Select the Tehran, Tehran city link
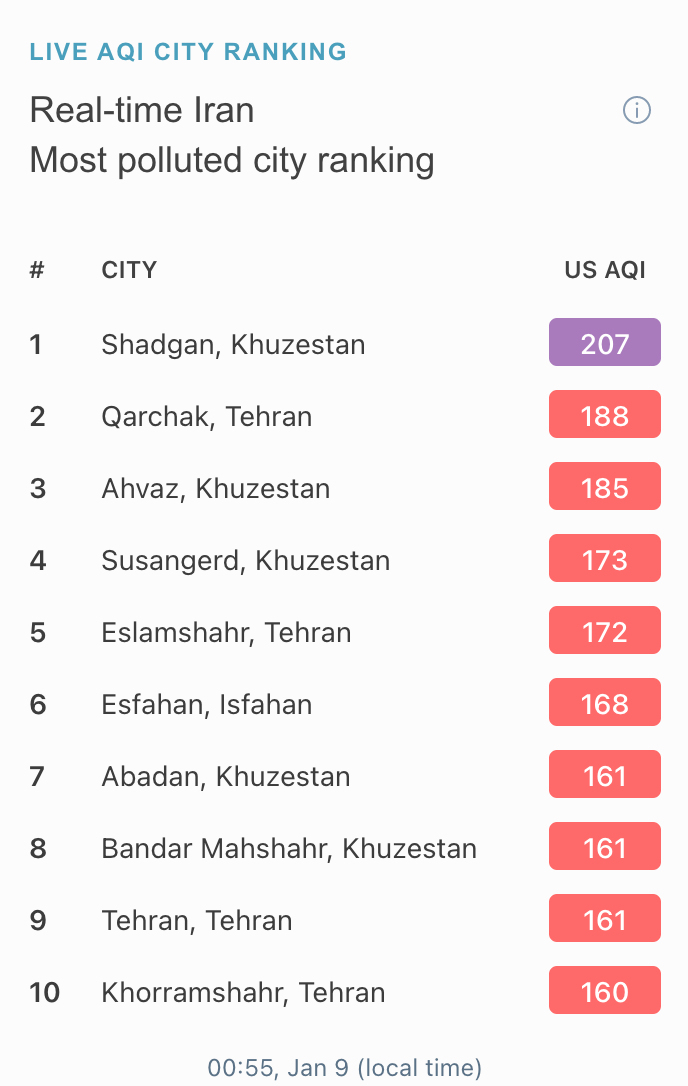Screen dimensions: 688x1086 pyautogui.click(x=197, y=920)
